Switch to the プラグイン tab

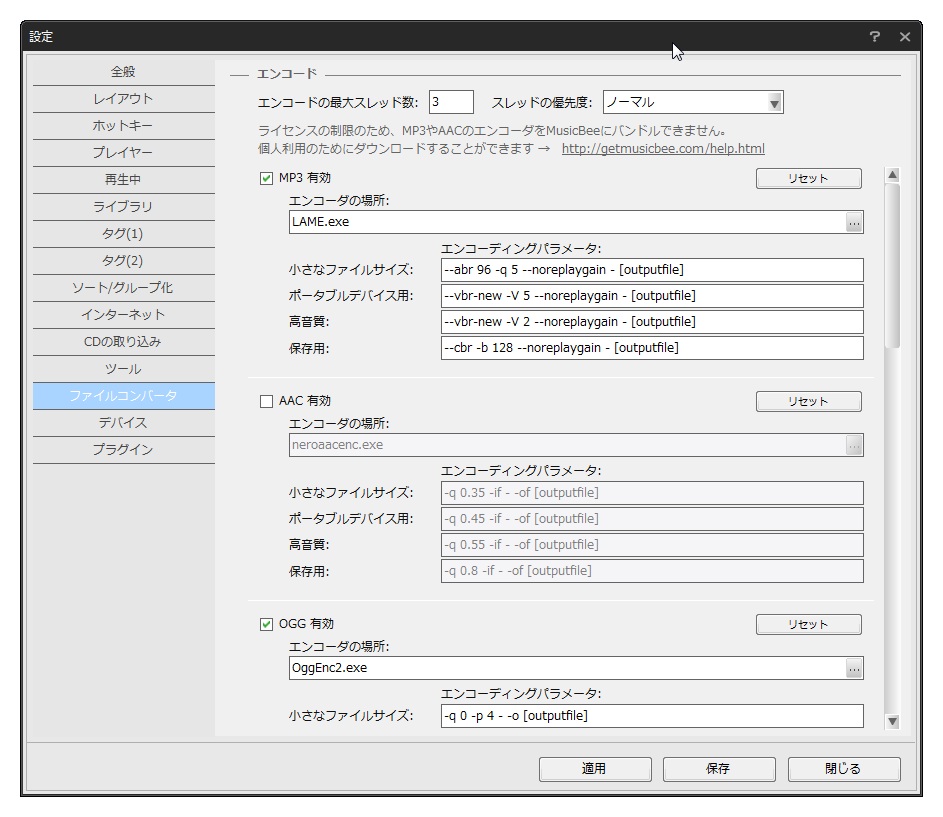[x=123, y=451]
